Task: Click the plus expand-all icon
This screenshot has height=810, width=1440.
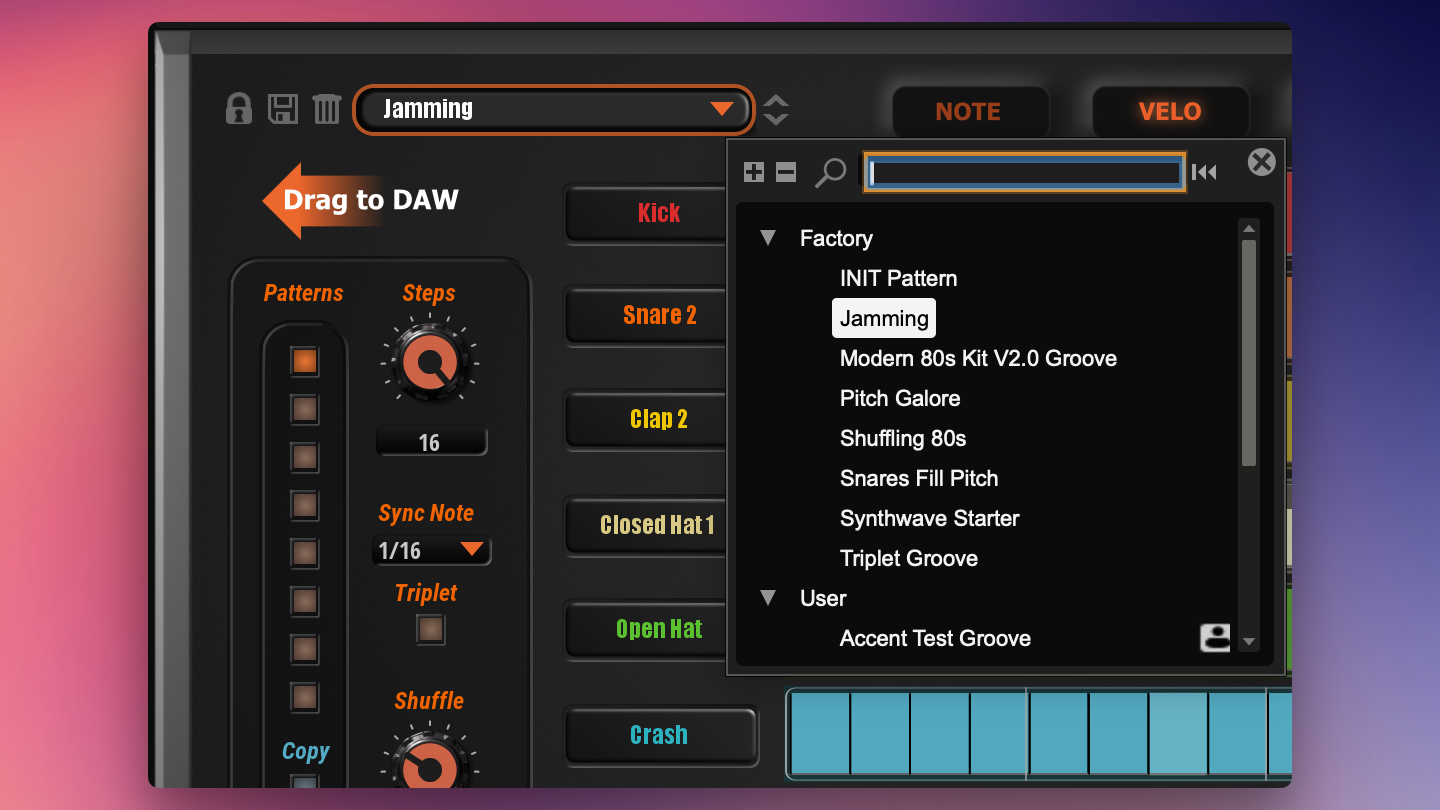Action: 754,172
